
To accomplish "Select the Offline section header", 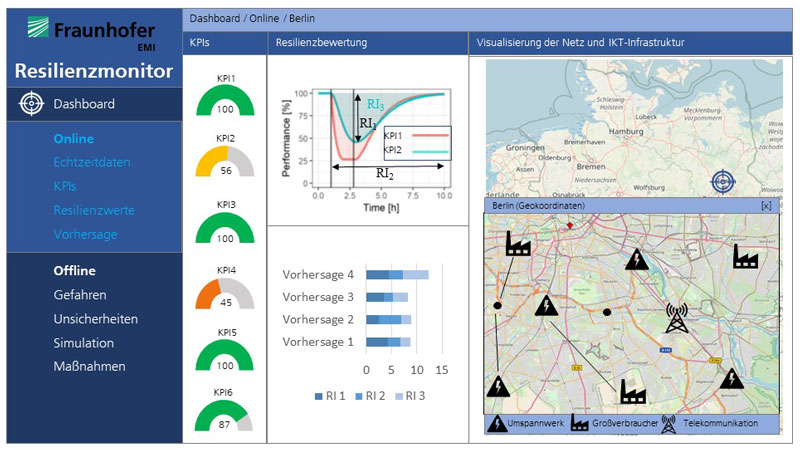I will coord(74,271).
